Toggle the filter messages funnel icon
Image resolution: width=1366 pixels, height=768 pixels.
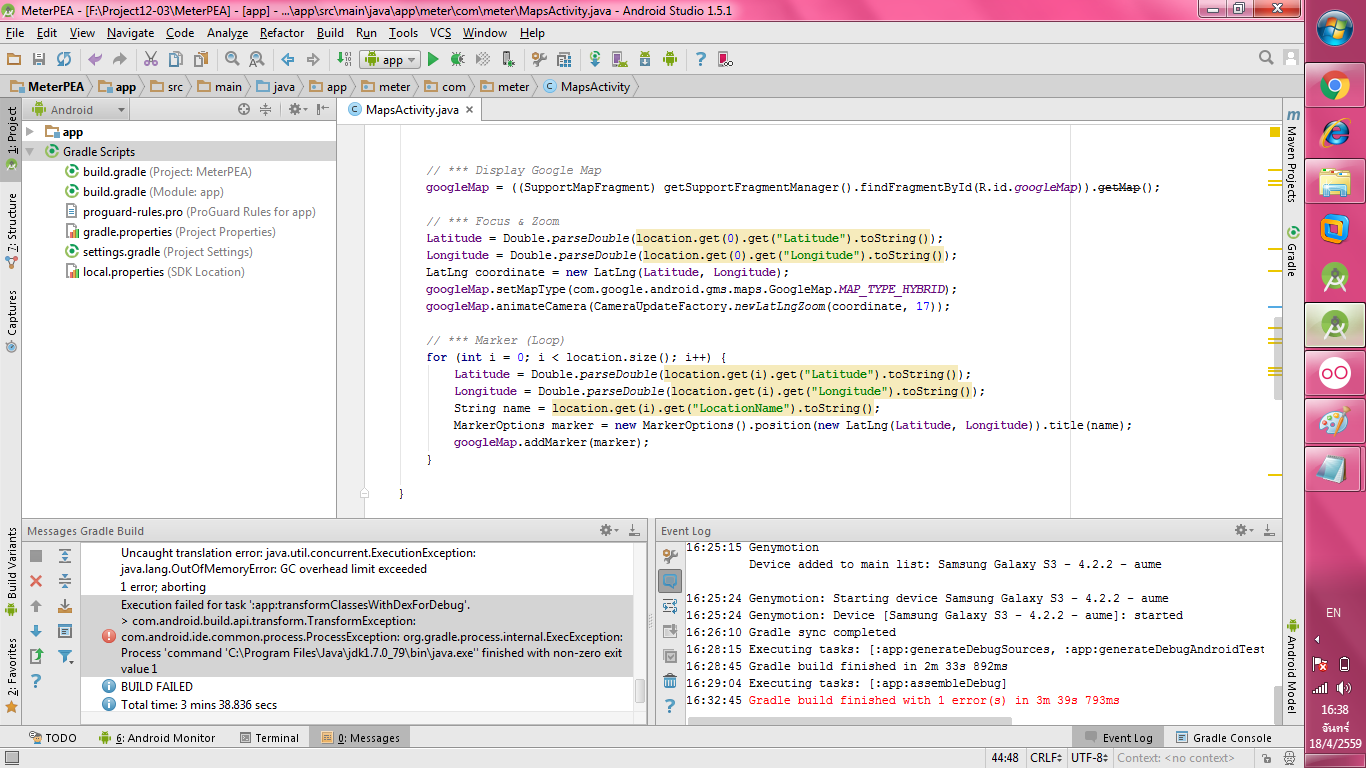(x=65, y=657)
